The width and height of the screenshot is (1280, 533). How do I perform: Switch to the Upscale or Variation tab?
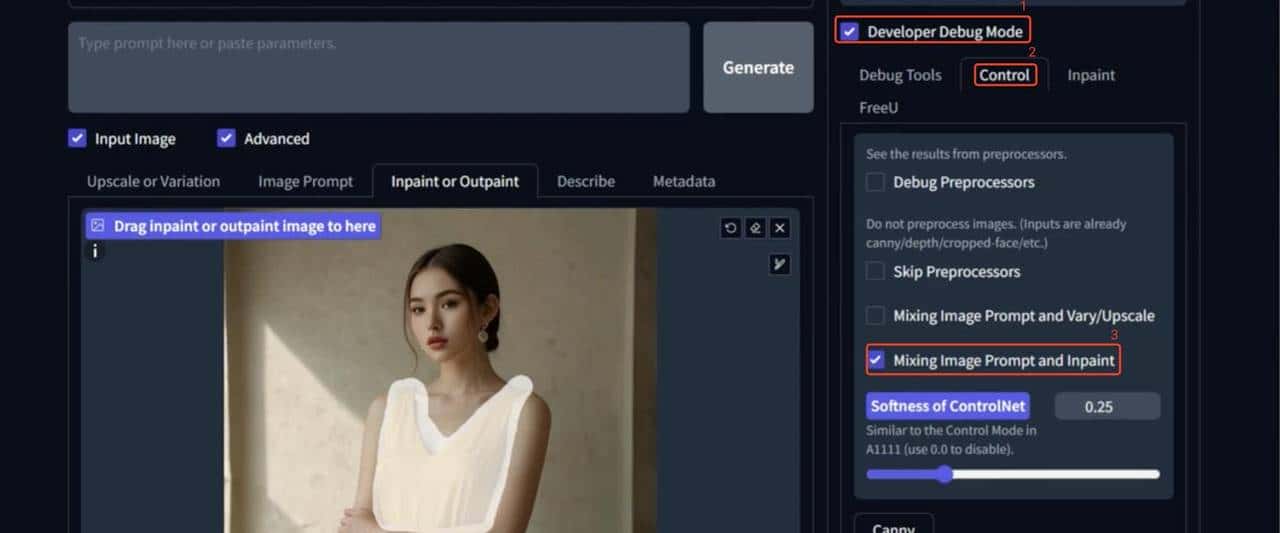153,181
